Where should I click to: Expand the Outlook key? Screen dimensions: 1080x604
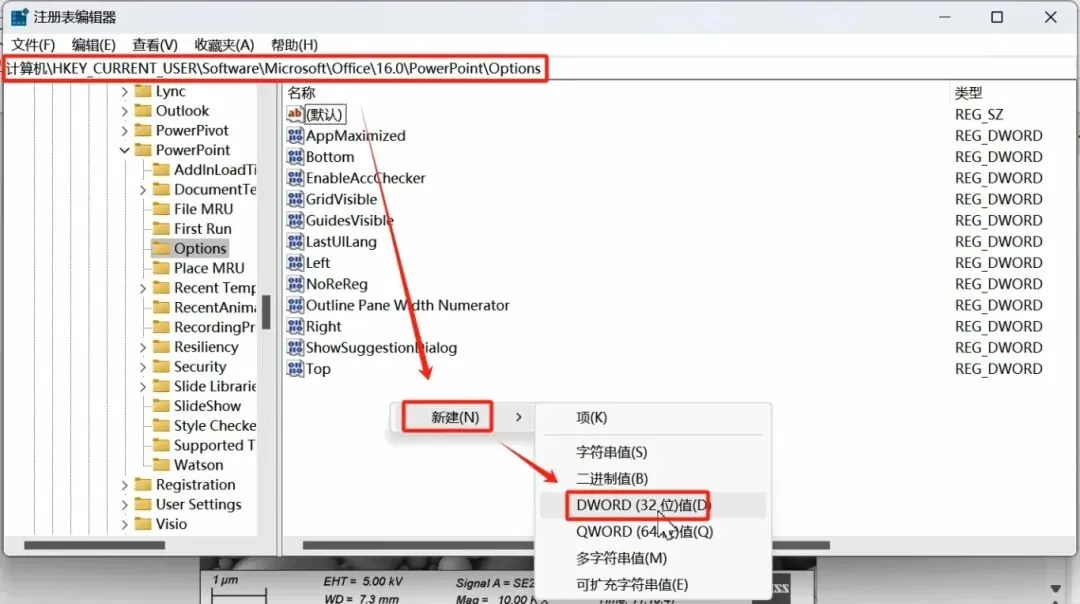click(x=125, y=111)
